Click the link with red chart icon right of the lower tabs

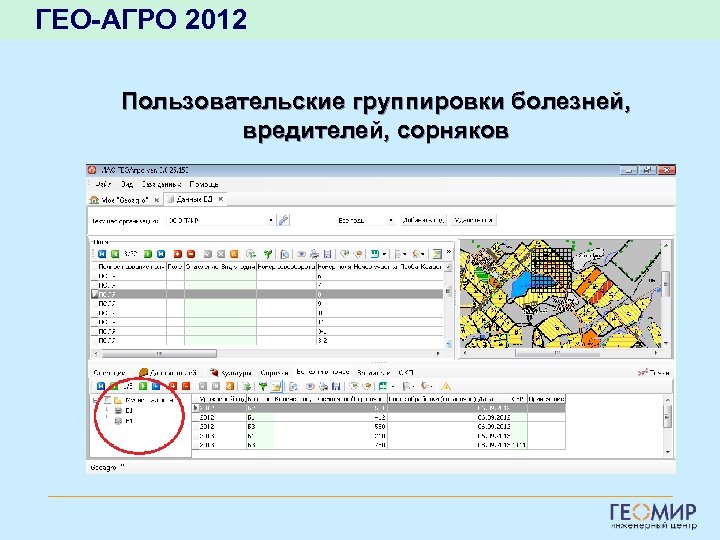tap(653, 372)
